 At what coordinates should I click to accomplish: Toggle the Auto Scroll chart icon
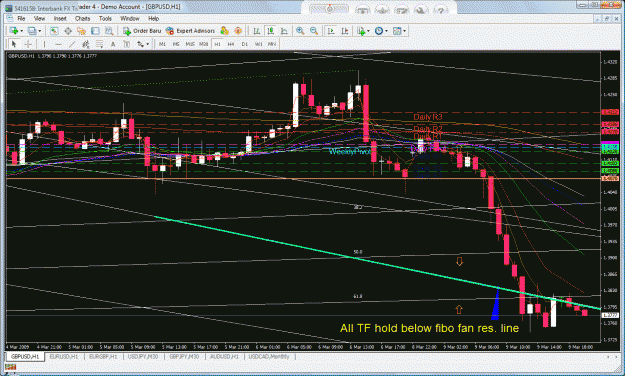[x=331, y=31]
